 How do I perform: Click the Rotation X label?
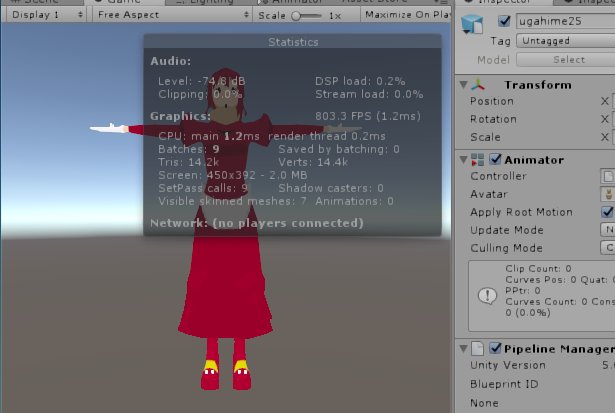(605, 119)
